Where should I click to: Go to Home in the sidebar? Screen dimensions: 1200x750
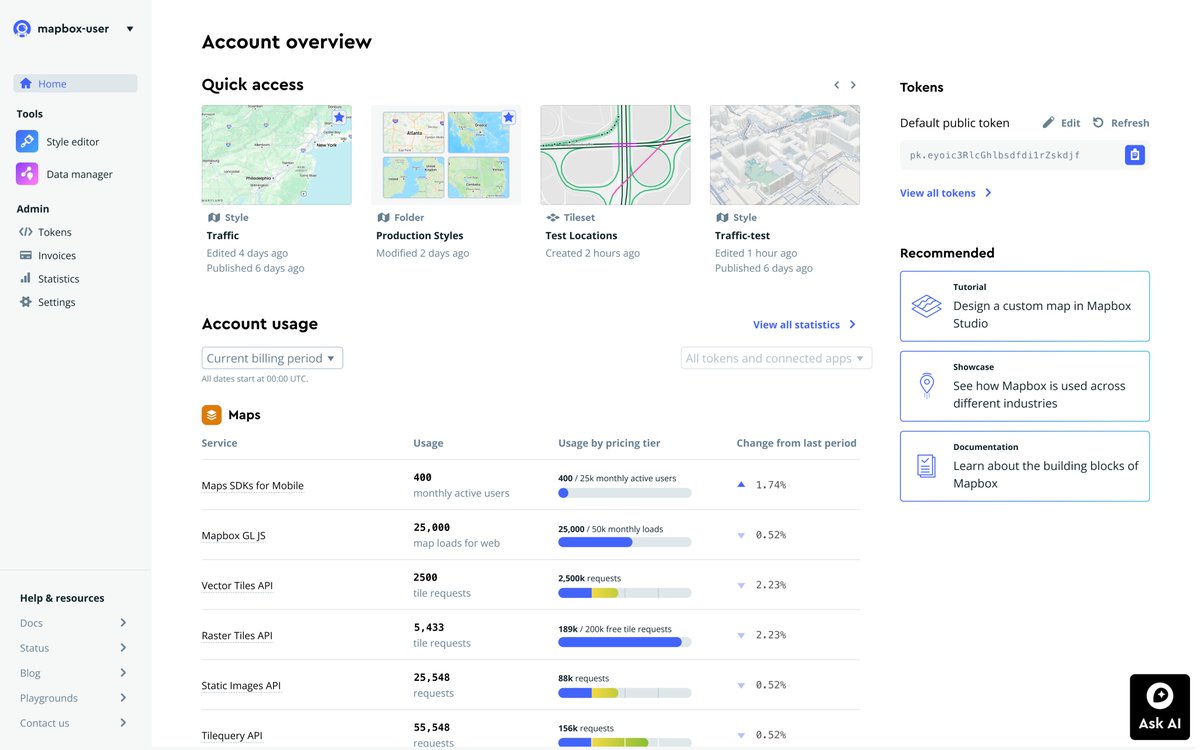[x=75, y=84]
